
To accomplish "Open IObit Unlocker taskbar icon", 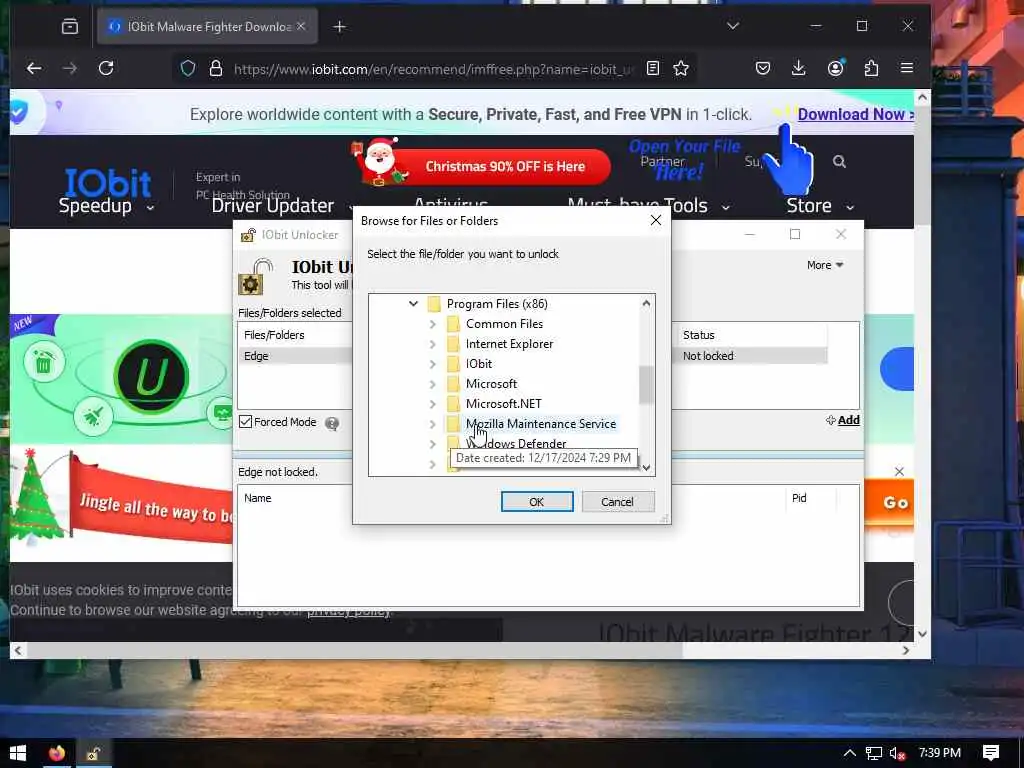I will (x=93, y=753).
